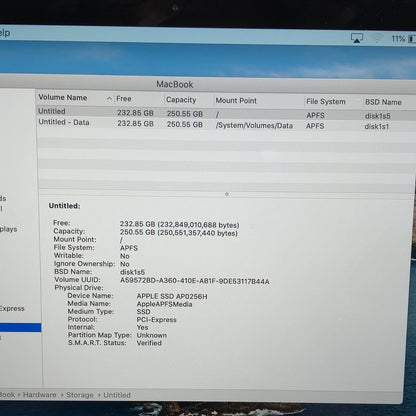This screenshot has width=416, height=416.
Task: Click Untitled in the path bar
Action: 117,395
